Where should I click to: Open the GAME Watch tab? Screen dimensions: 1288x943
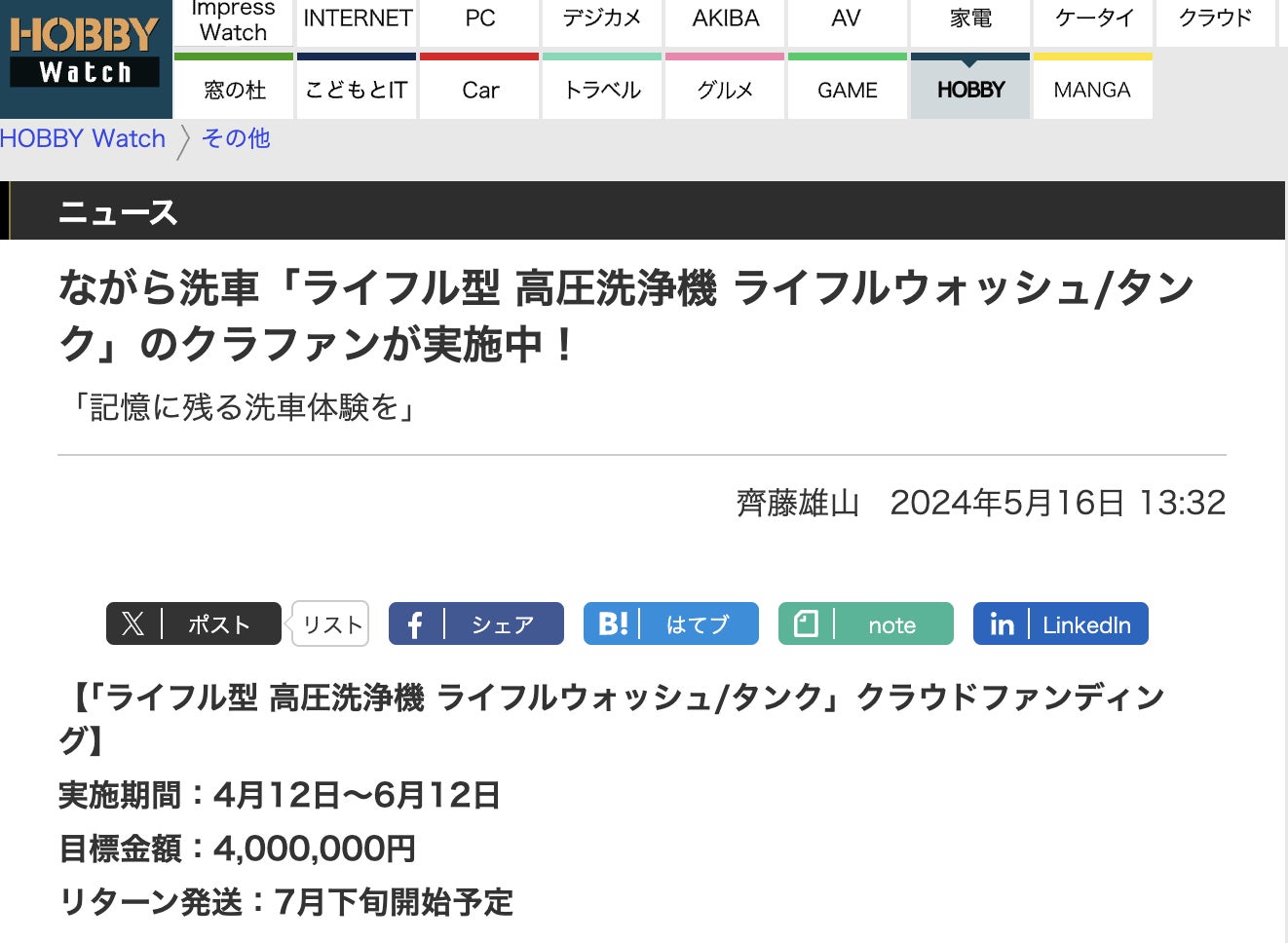(x=847, y=90)
